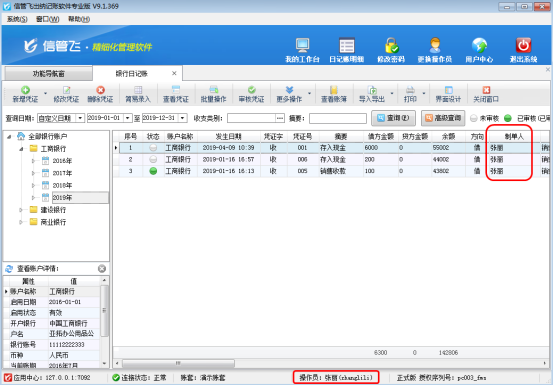Select the 未审核 gray status indicator
This screenshot has height=385, width=553.
tap(474, 118)
